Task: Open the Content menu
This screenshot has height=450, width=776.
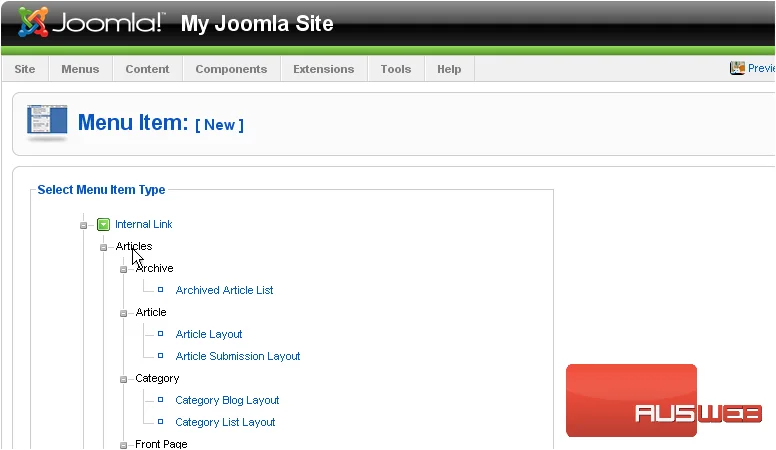Action: [147, 69]
